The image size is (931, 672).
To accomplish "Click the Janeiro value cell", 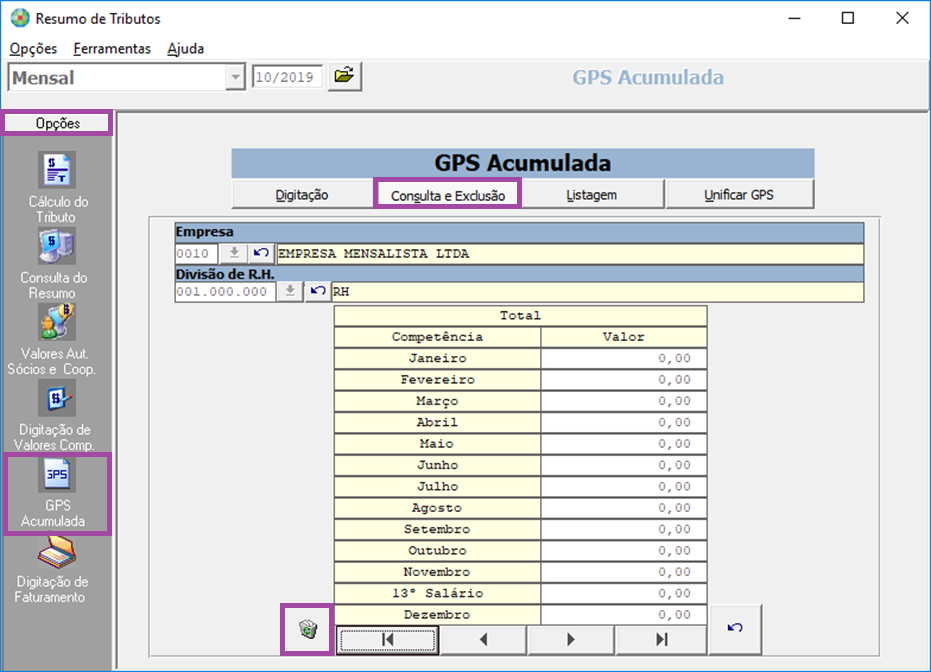I will (x=623, y=358).
